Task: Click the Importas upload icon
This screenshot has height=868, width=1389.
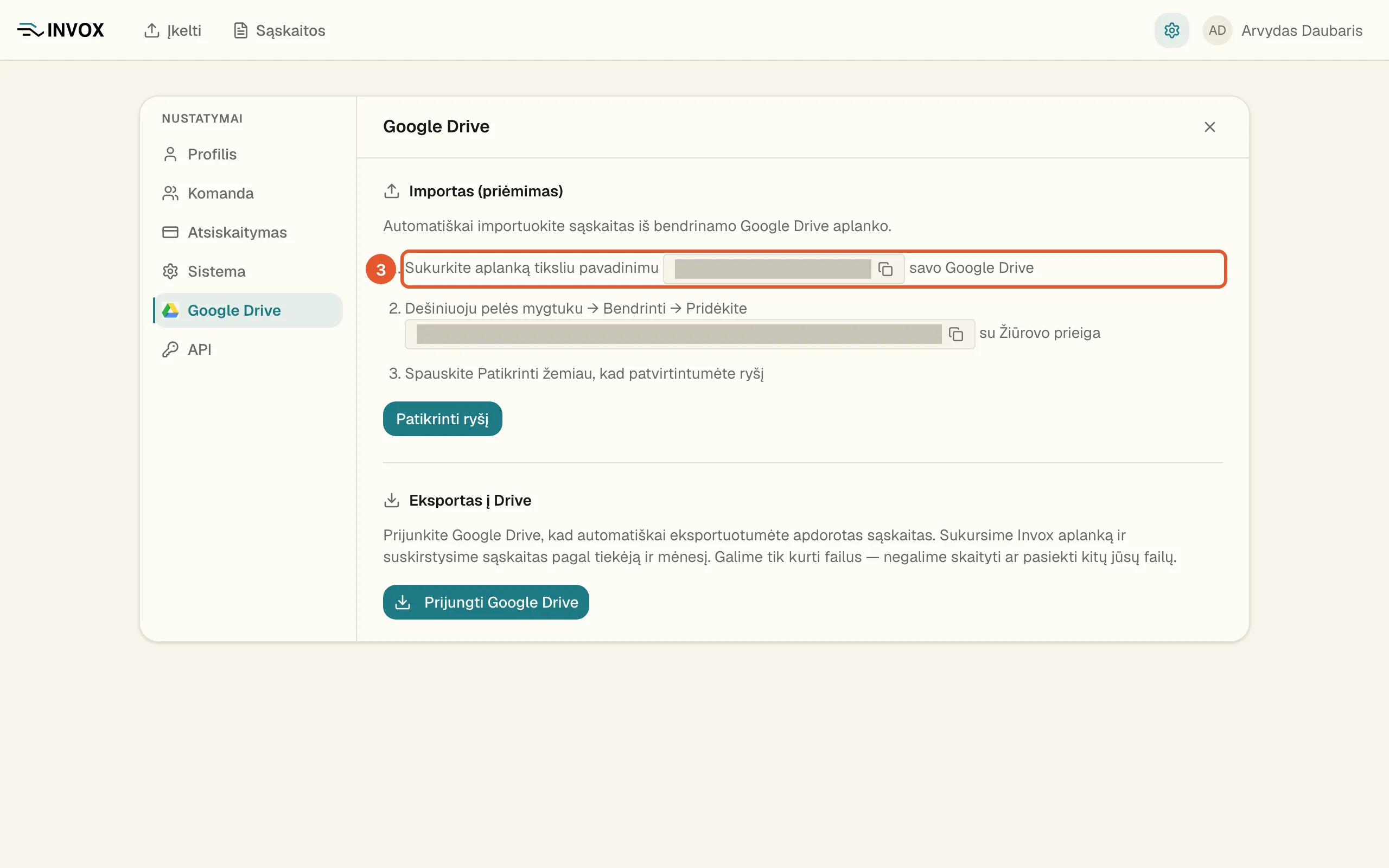Action: point(391,191)
